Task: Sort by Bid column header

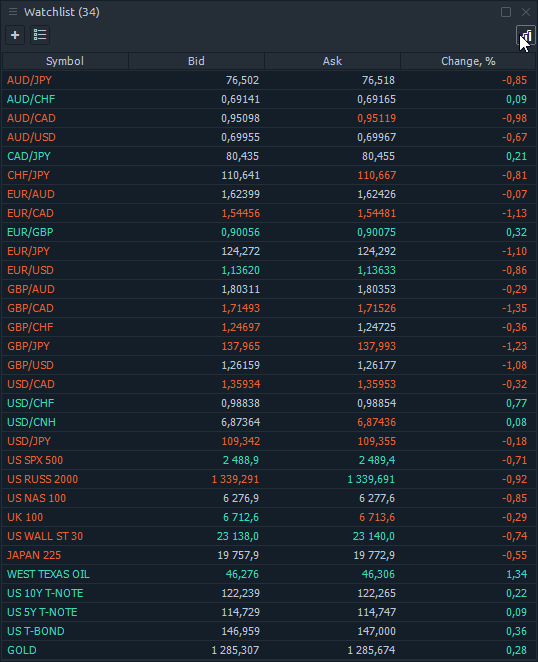Action: (x=196, y=61)
